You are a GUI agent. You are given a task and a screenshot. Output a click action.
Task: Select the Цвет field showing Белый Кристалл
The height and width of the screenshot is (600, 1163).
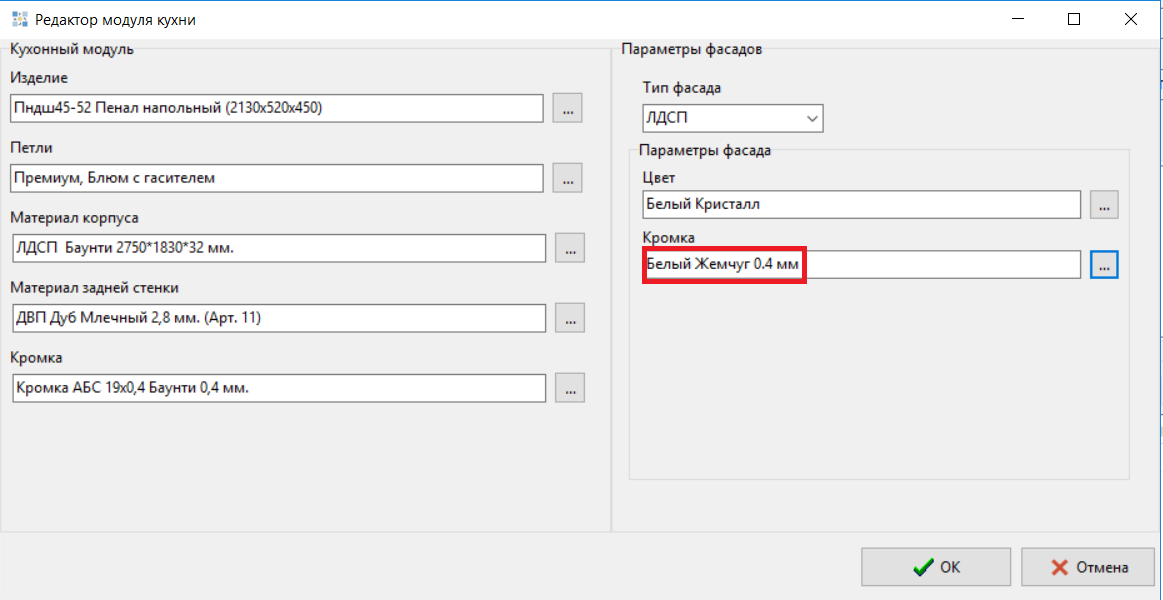(x=861, y=204)
